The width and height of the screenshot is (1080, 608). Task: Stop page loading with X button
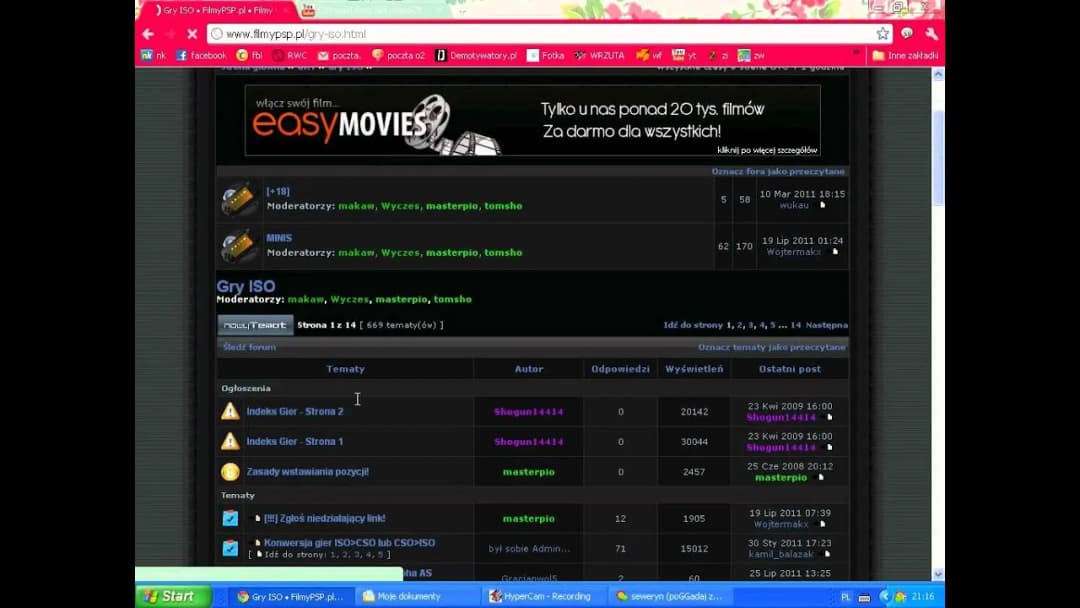192,34
